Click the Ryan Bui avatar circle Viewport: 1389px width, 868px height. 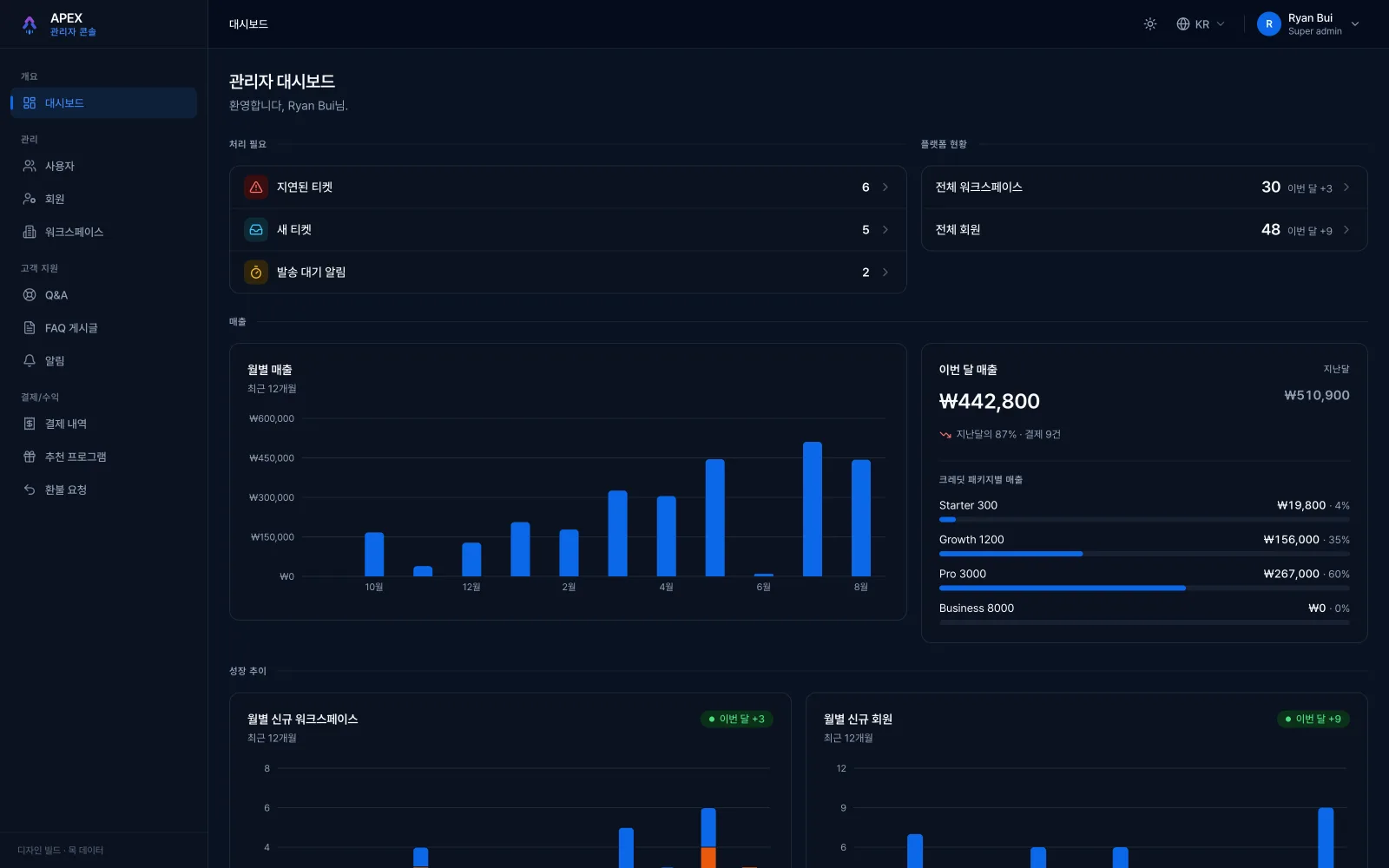pyautogui.click(x=1269, y=24)
